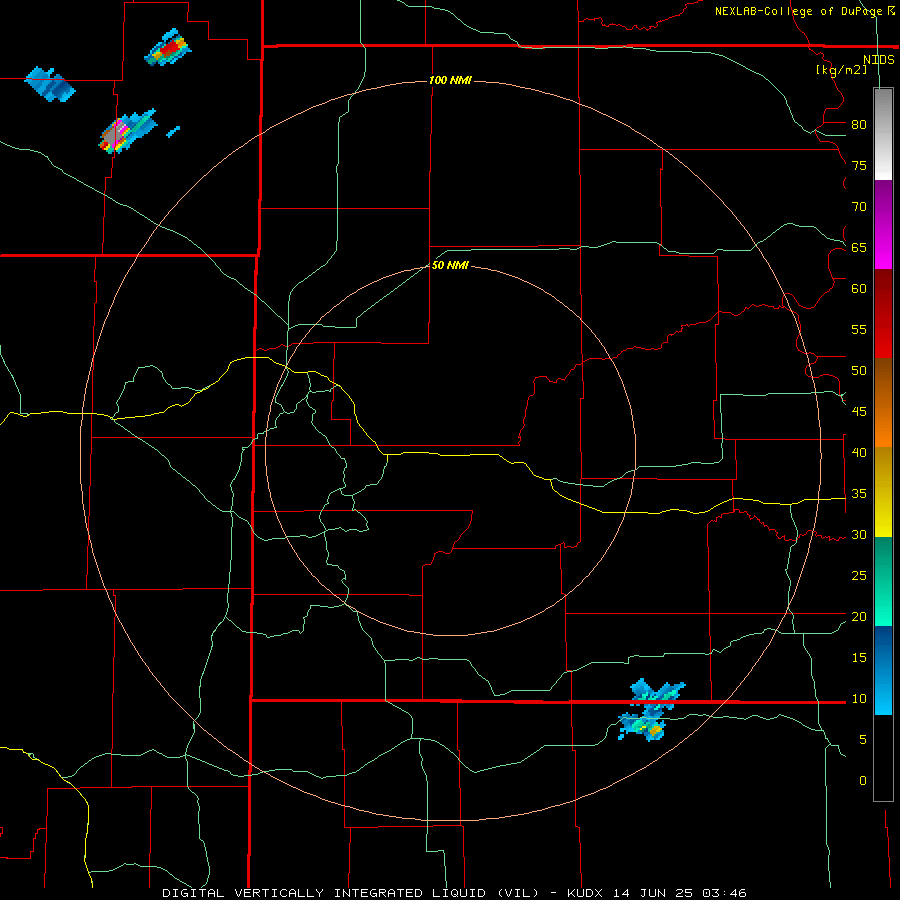This screenshot has height=900, width=900.
Task: Click the 25 value on the scale
Action: [x=859, y=576]
